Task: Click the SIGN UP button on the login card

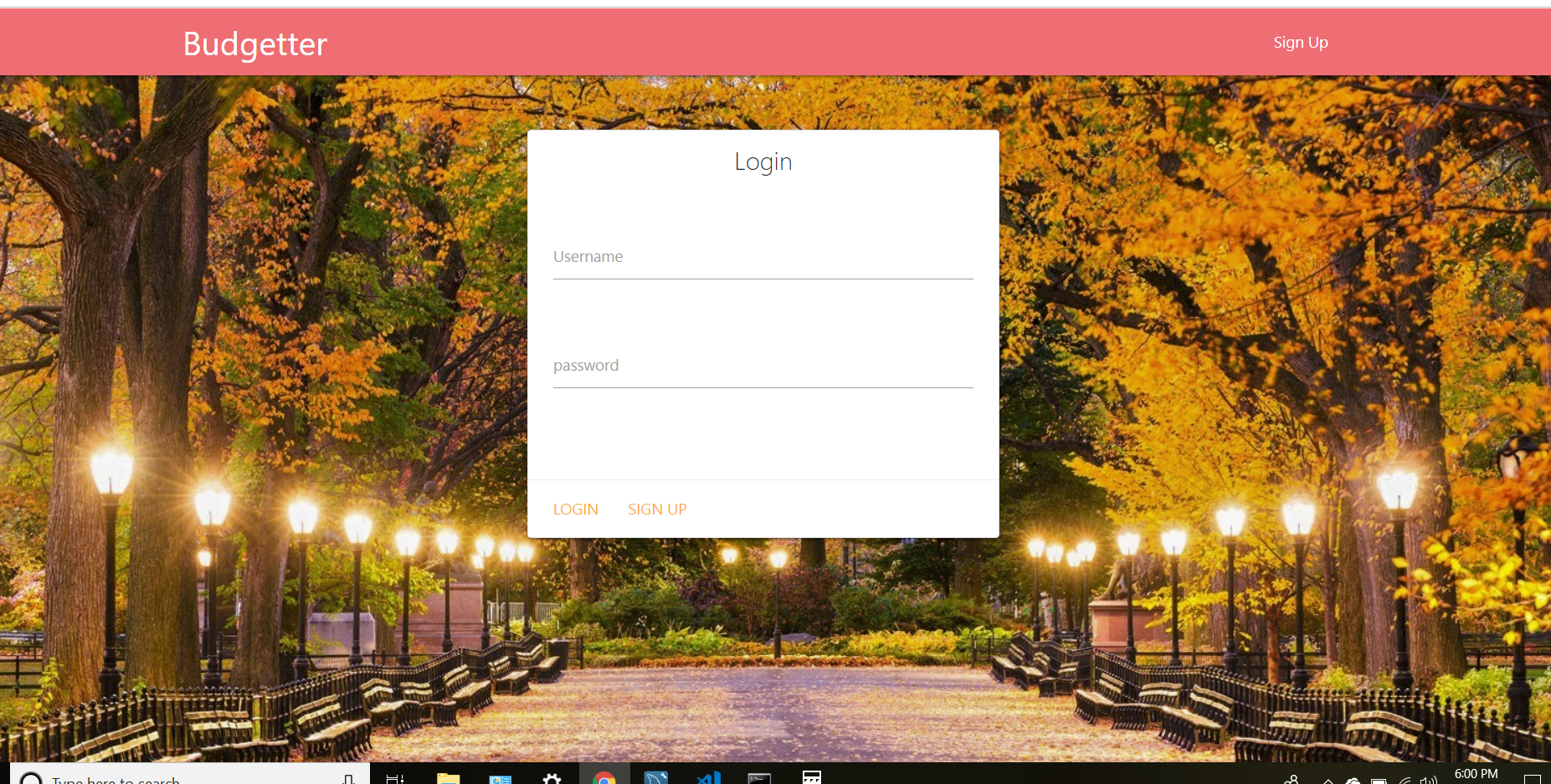Action: pos(657,510)
